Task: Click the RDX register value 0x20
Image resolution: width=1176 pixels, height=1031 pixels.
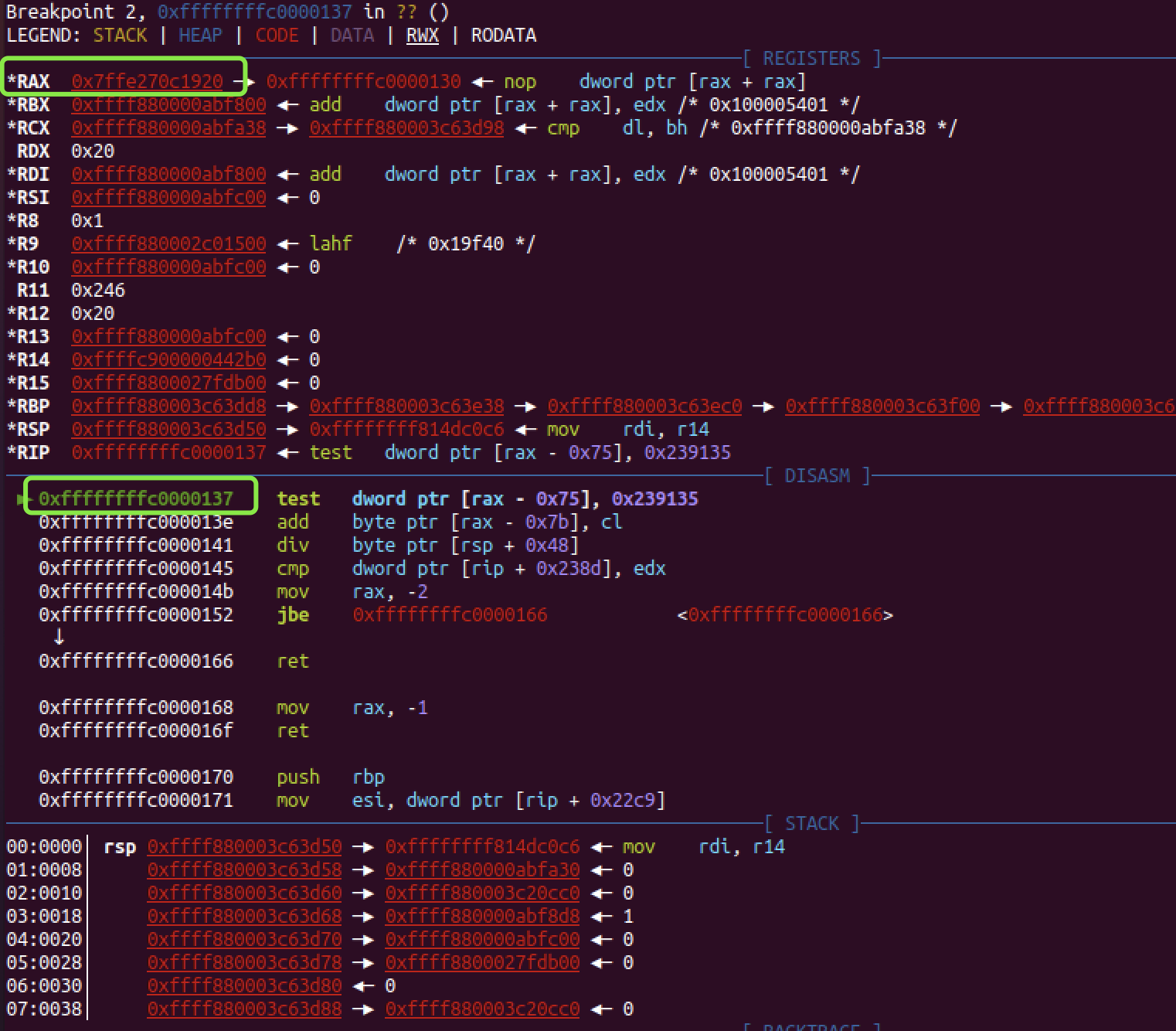Action: 93,151
